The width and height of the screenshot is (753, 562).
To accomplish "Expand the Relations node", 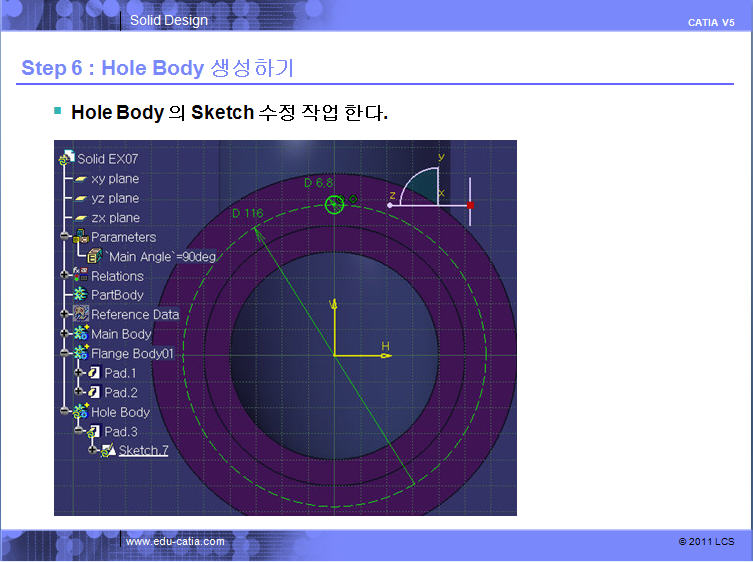I will (64, 275).
